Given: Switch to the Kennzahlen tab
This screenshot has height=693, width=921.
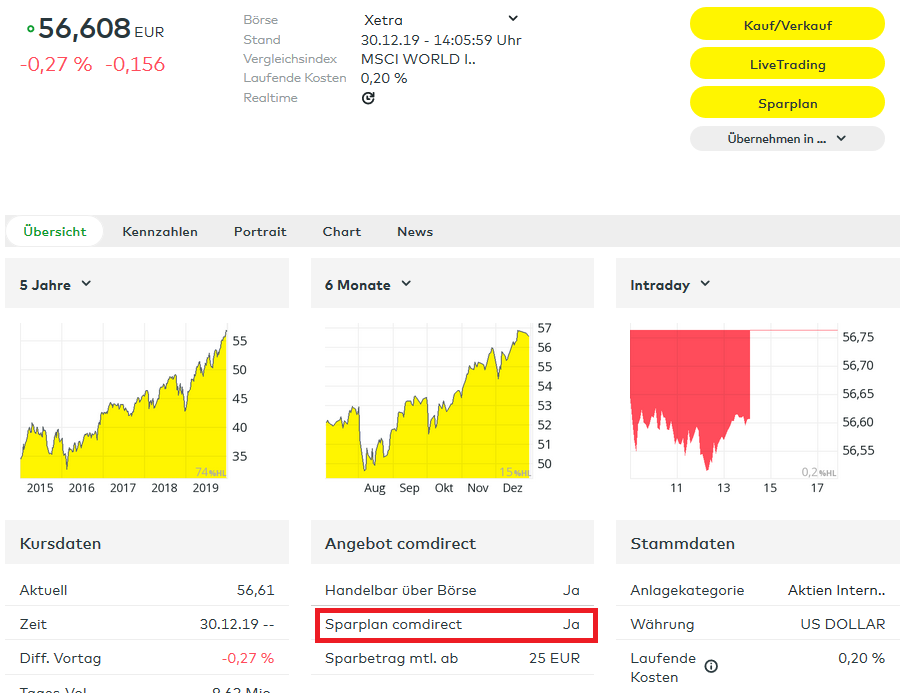Looking at the screenshot, I should [160, 231].
